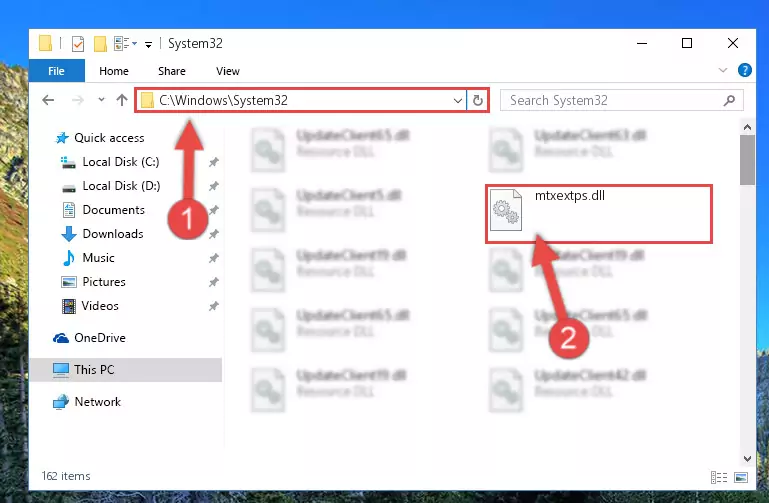Viewport: 769px width, 503px height.
Task: Open the blue Help icon
Action: [744, 70]
